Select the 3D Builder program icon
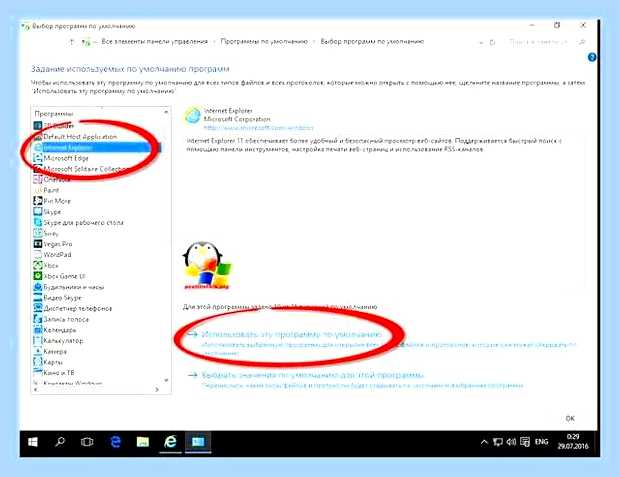This screenshot has width=620, height=477. [x=38, y=126]
